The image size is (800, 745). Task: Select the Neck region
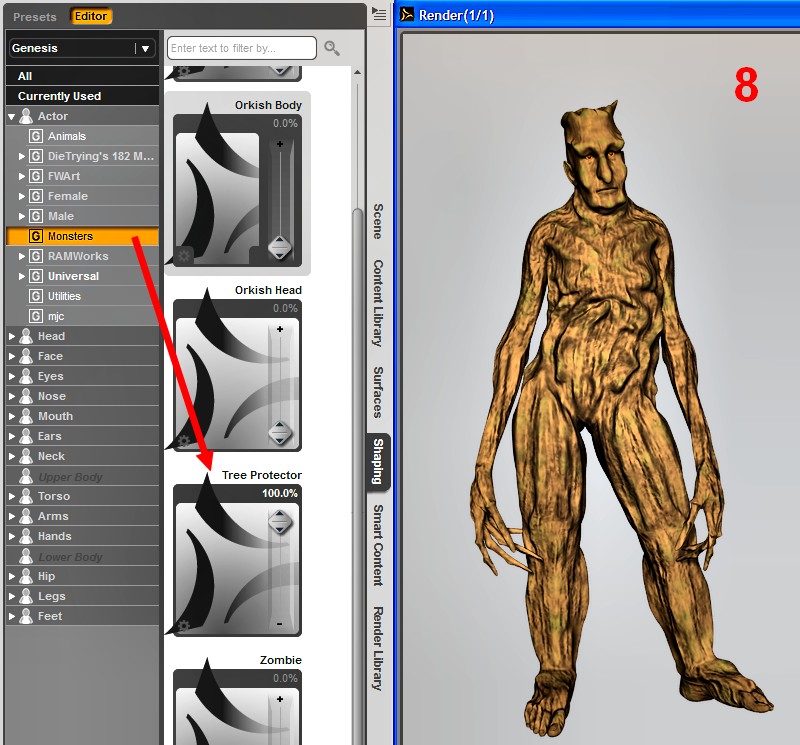[x=82, y=456]
